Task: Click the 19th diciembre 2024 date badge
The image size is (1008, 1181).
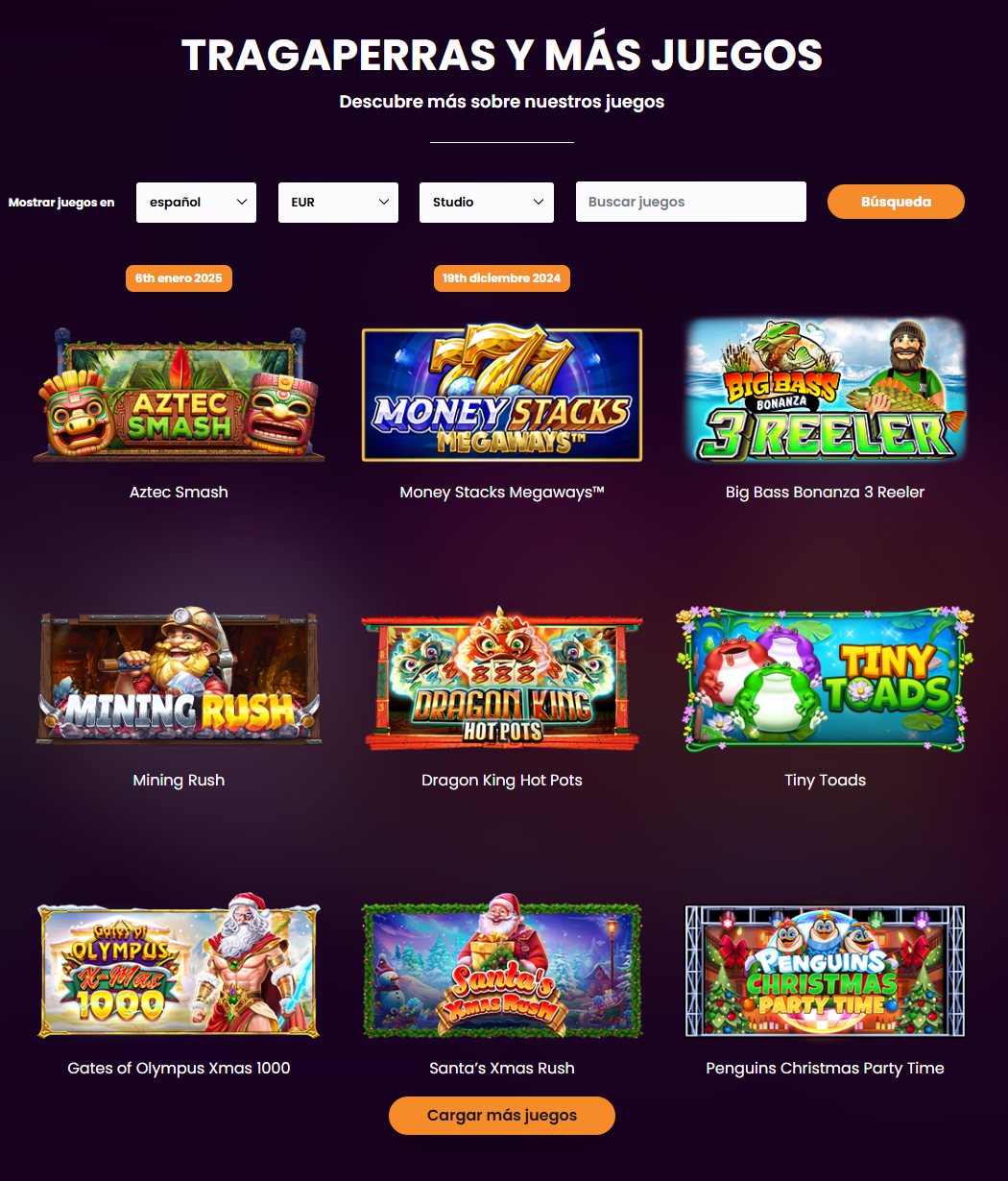Action: click(502, 278)
